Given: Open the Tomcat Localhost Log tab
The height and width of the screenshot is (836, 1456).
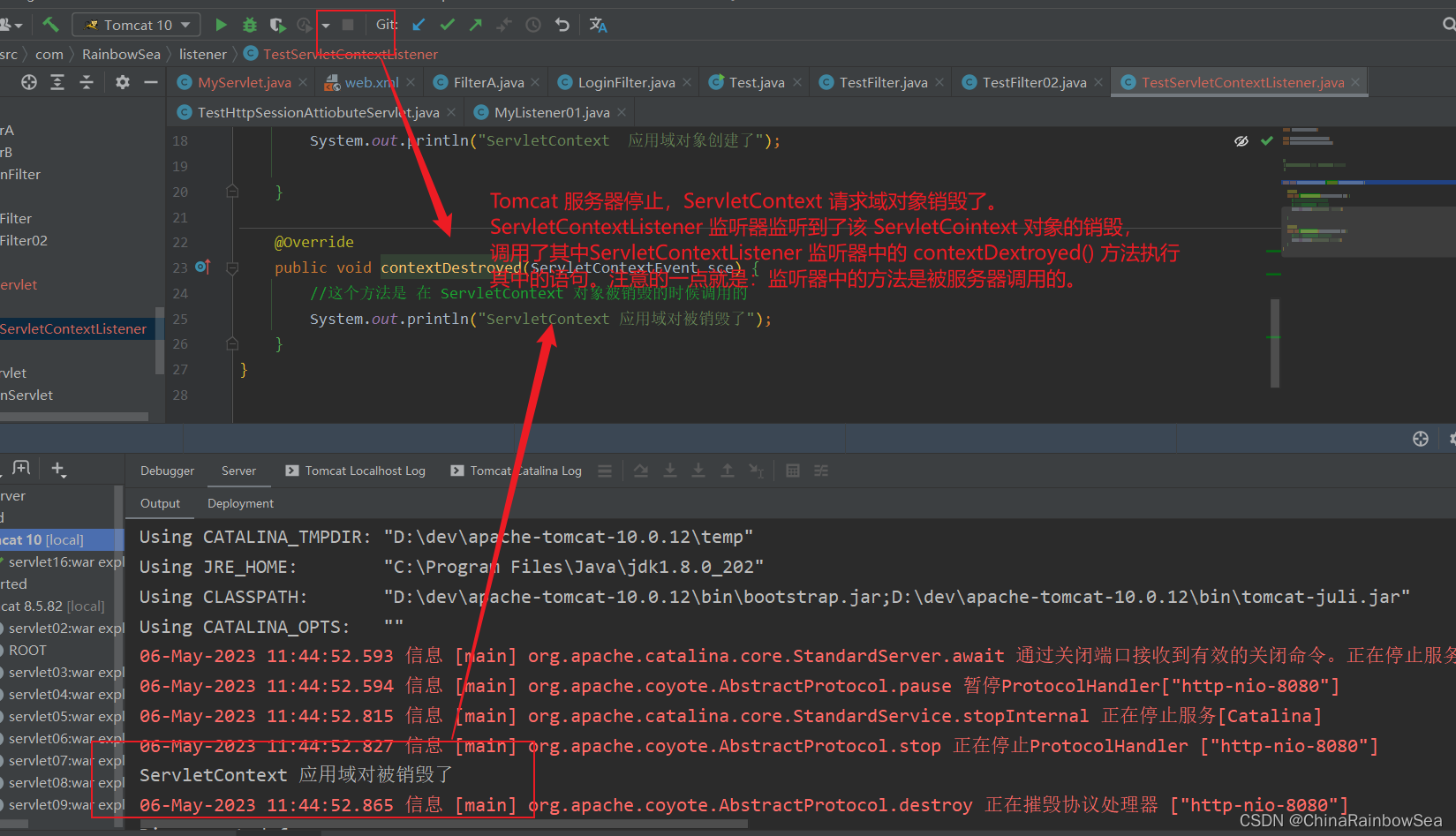Looking at the screenshot, I should (x=355, y=471).
